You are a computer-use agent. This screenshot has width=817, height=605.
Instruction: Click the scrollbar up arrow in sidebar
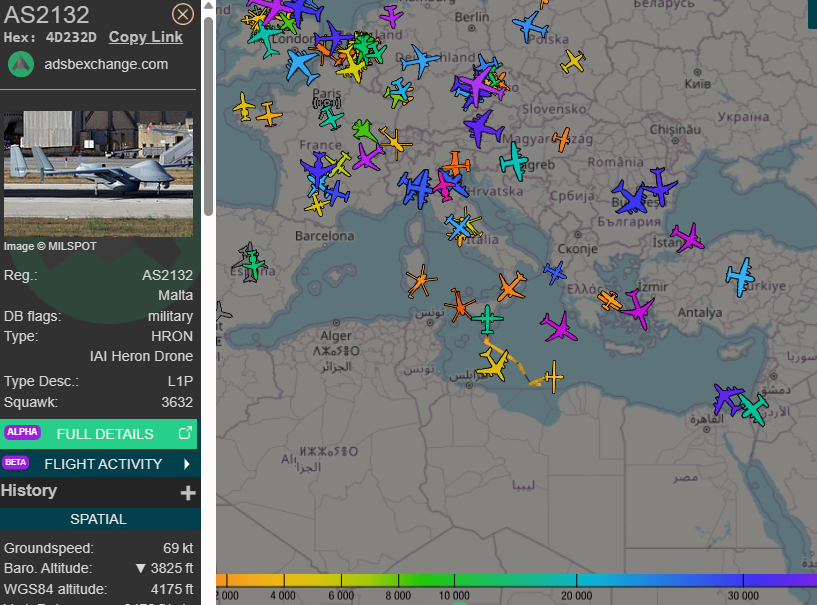208,6
